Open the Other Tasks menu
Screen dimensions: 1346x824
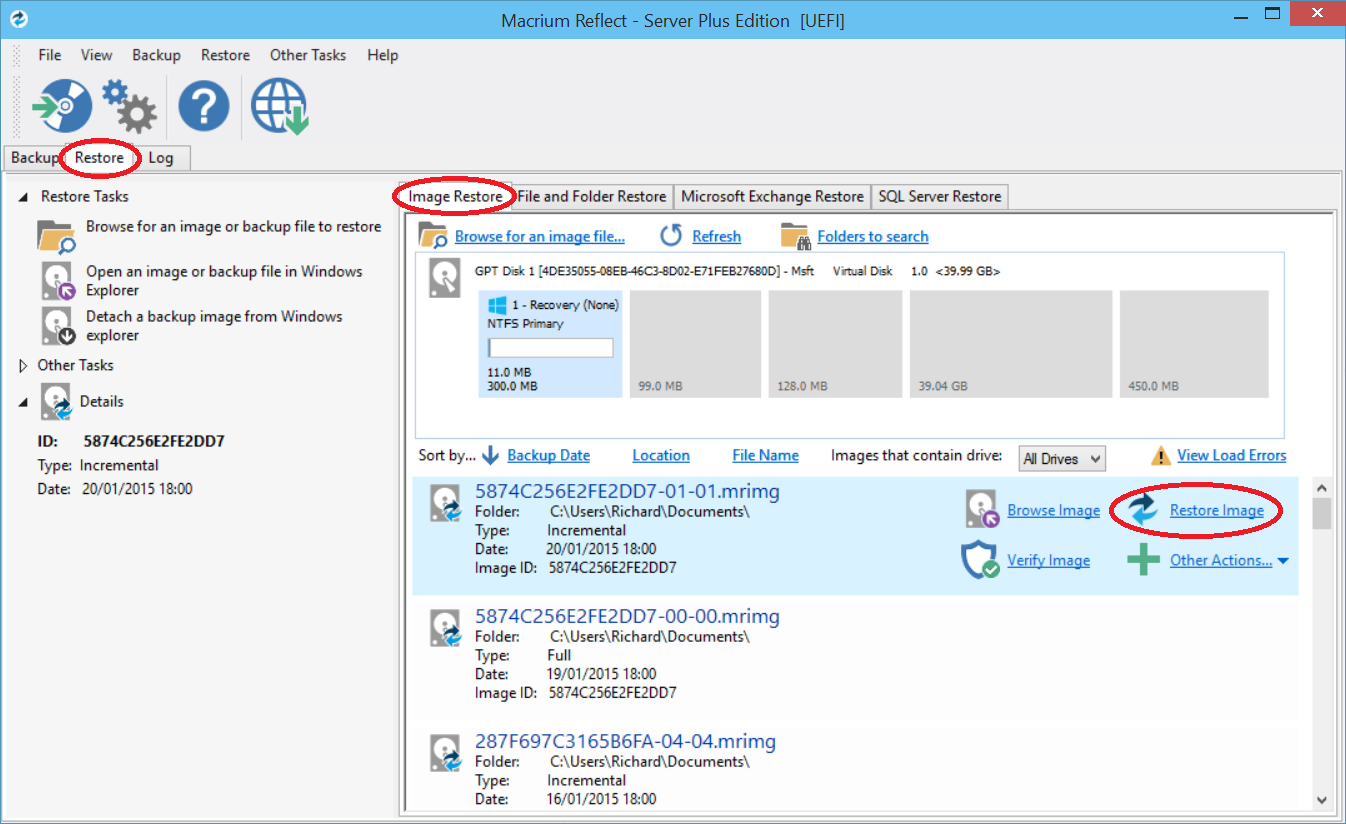click(308, 55)
